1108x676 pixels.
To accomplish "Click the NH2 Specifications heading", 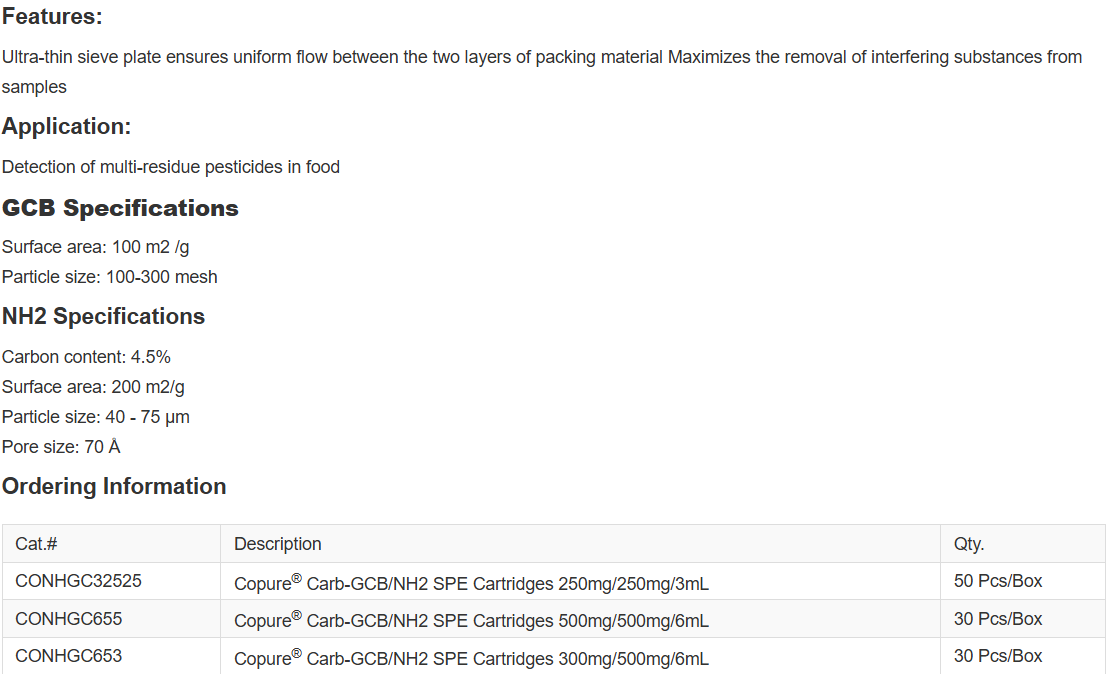I will (x=103, y=317).
